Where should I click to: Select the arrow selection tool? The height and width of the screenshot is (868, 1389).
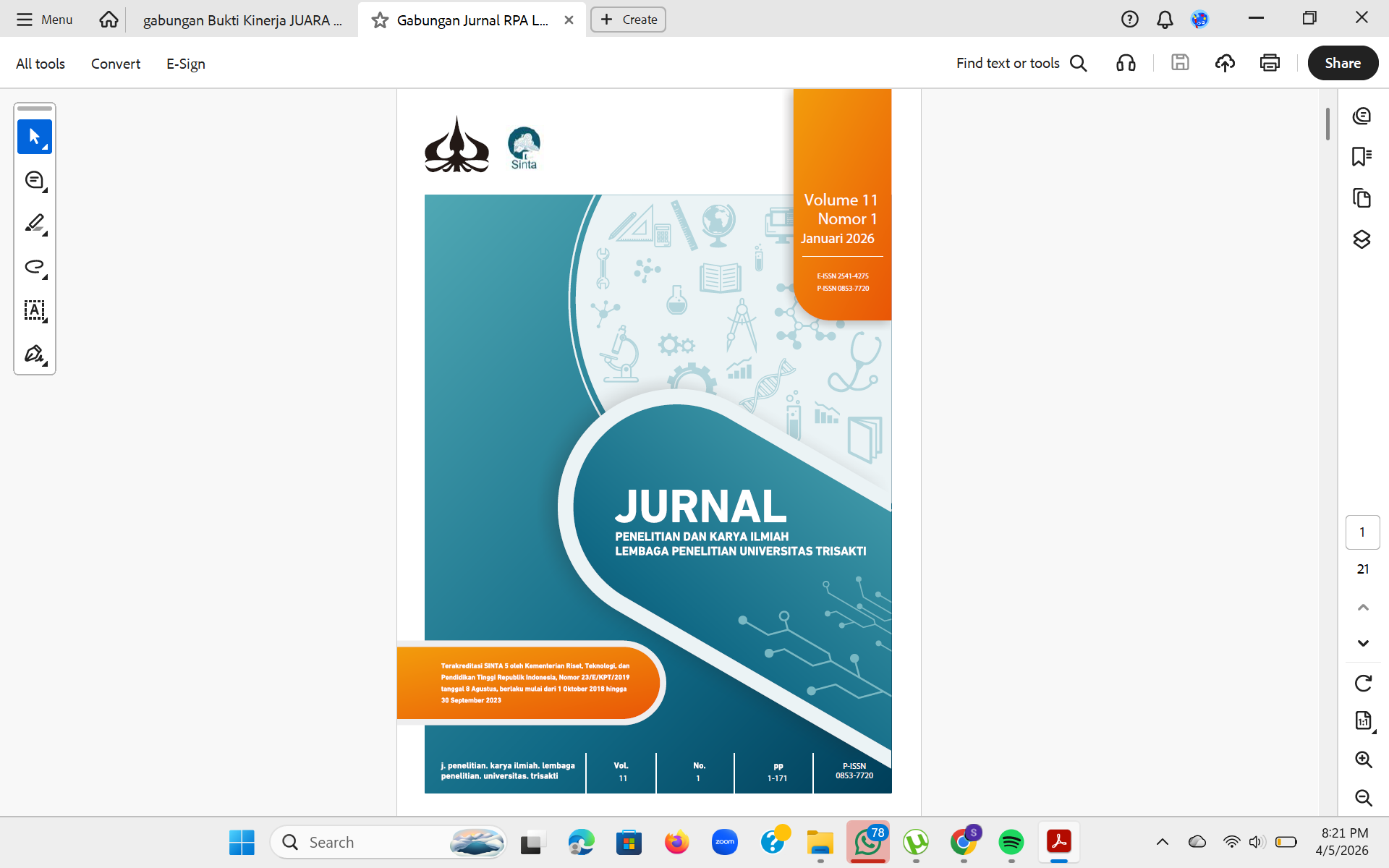(34, 137)
